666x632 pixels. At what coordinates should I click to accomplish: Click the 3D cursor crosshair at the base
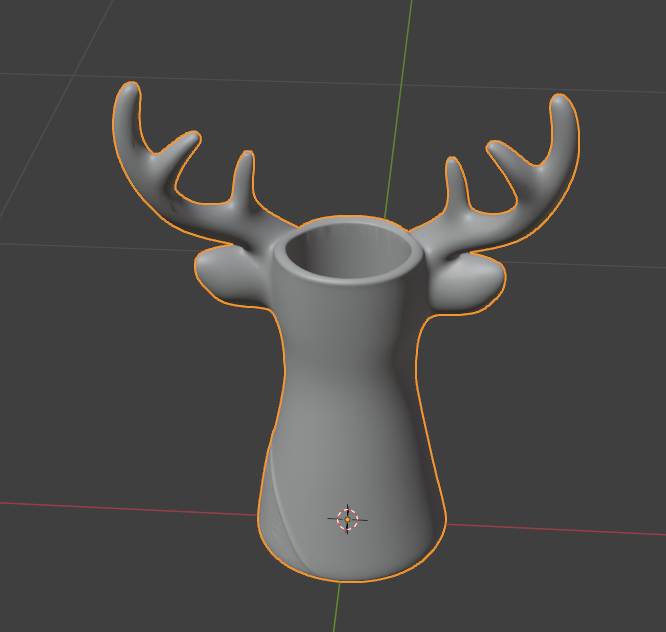pyautogui.click(x=347, y=519)
